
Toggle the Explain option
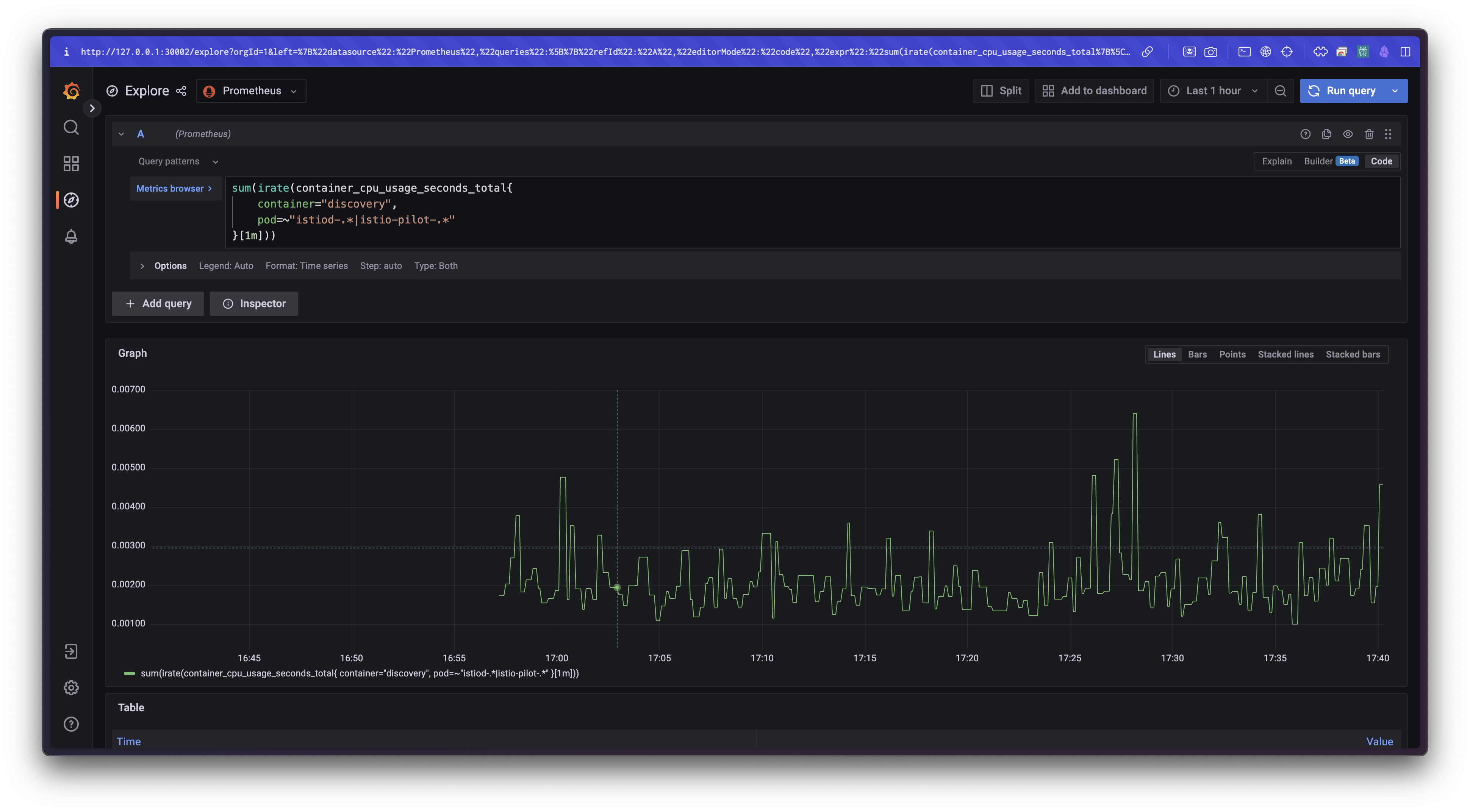1276,161
